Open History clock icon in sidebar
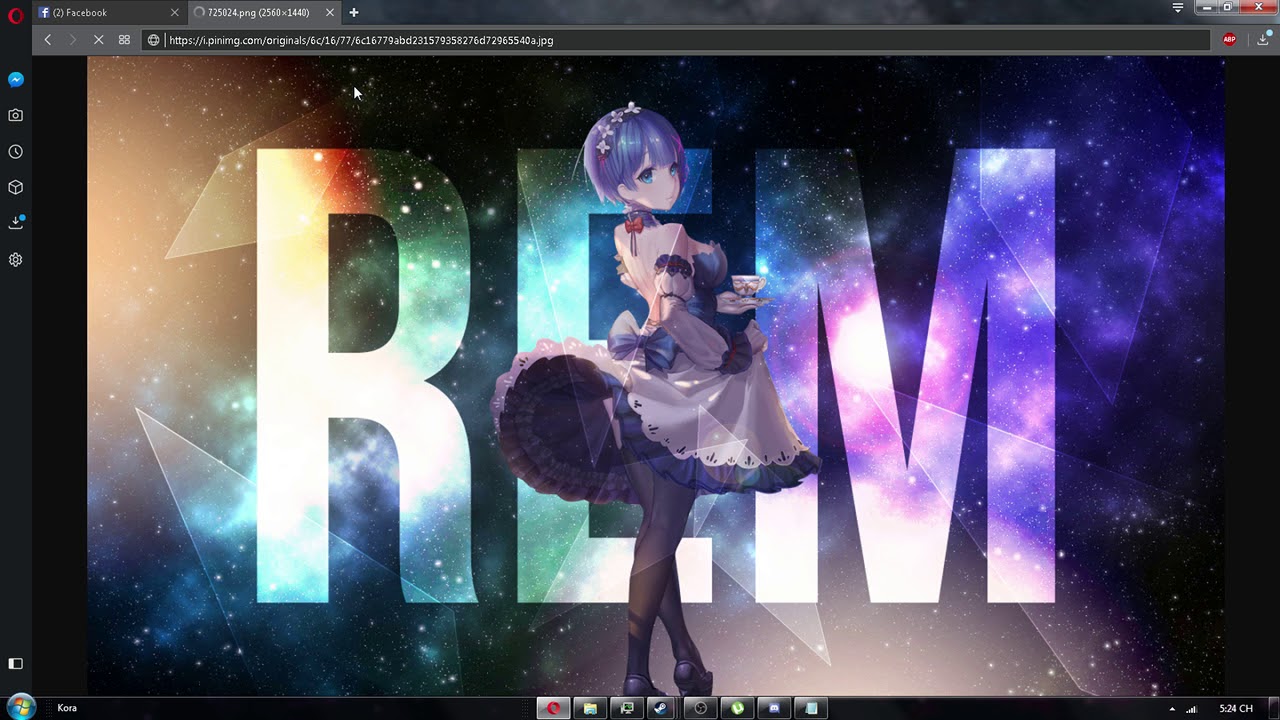 tap(16, 152)
